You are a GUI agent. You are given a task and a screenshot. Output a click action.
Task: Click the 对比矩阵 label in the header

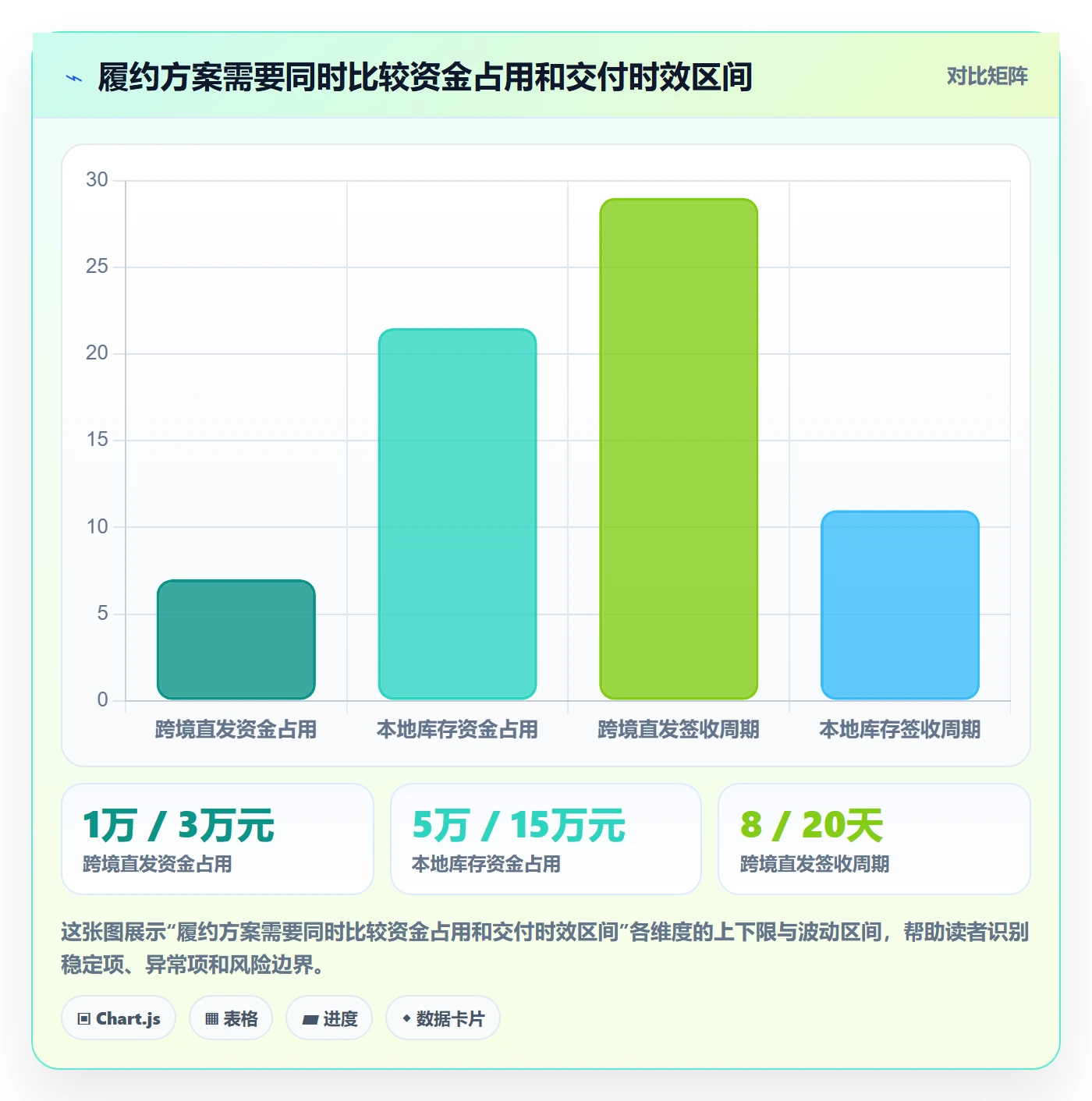(x=987, y=76)
